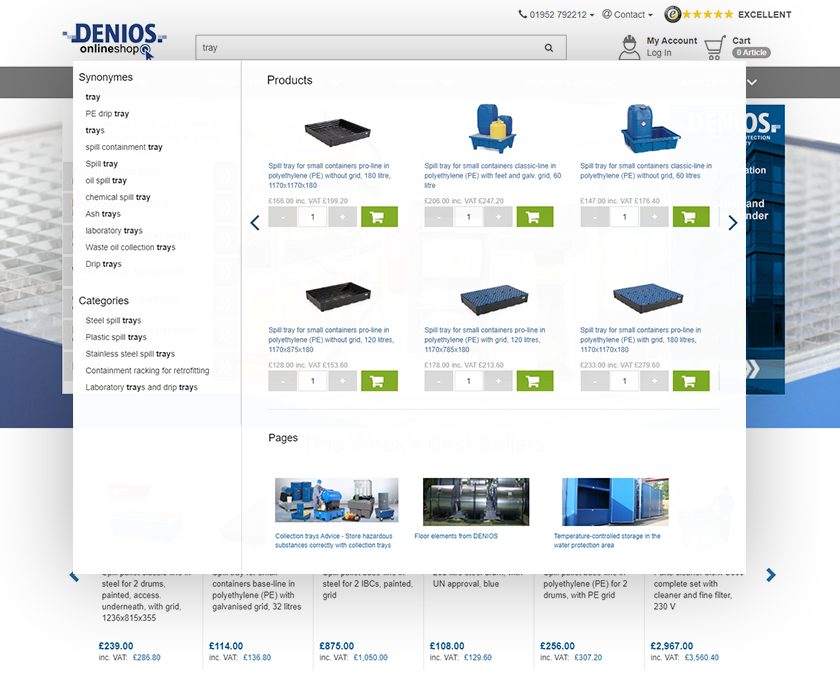Increase quantity for £206.00 spill tray
Viewport: 840px width, 677px height.
click(498, 217)
